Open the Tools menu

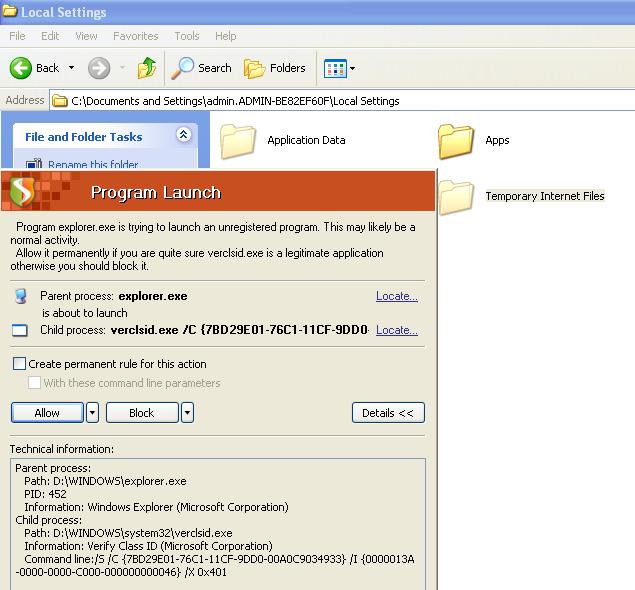(x=187, y=36)
